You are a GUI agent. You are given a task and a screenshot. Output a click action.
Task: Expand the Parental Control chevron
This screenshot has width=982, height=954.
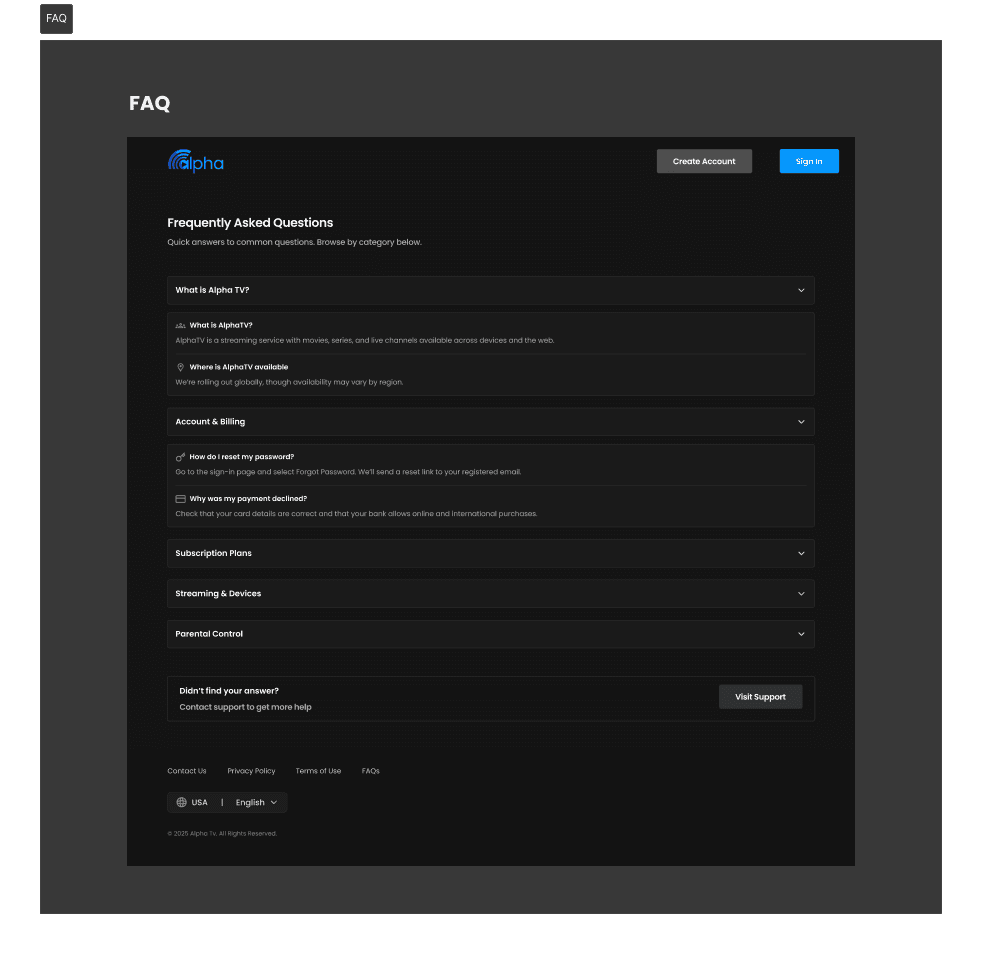click(801, 635)
